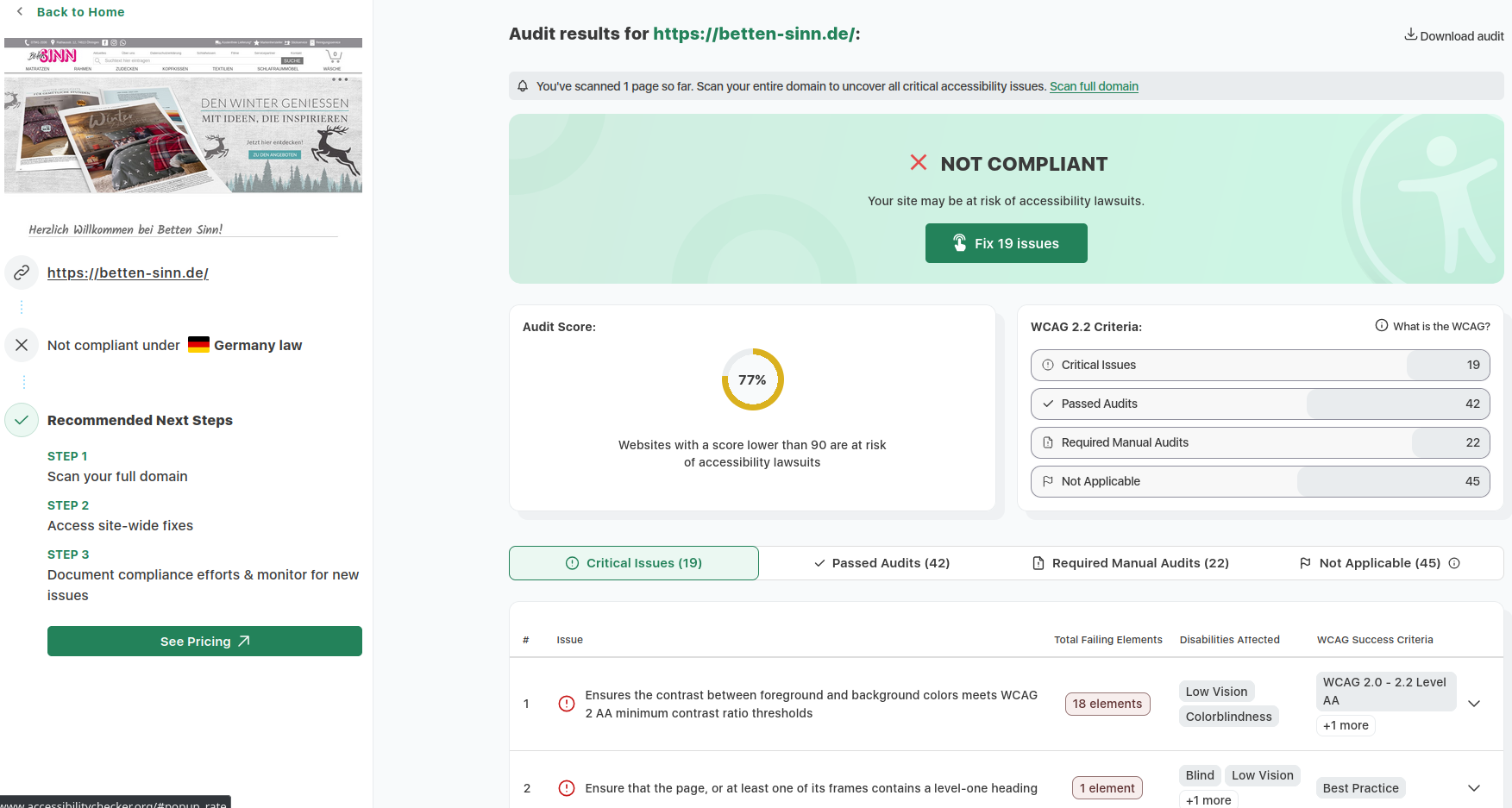Click the Download audit icon
Screen dimensions: 1512x808
[x=1410, y=34]
